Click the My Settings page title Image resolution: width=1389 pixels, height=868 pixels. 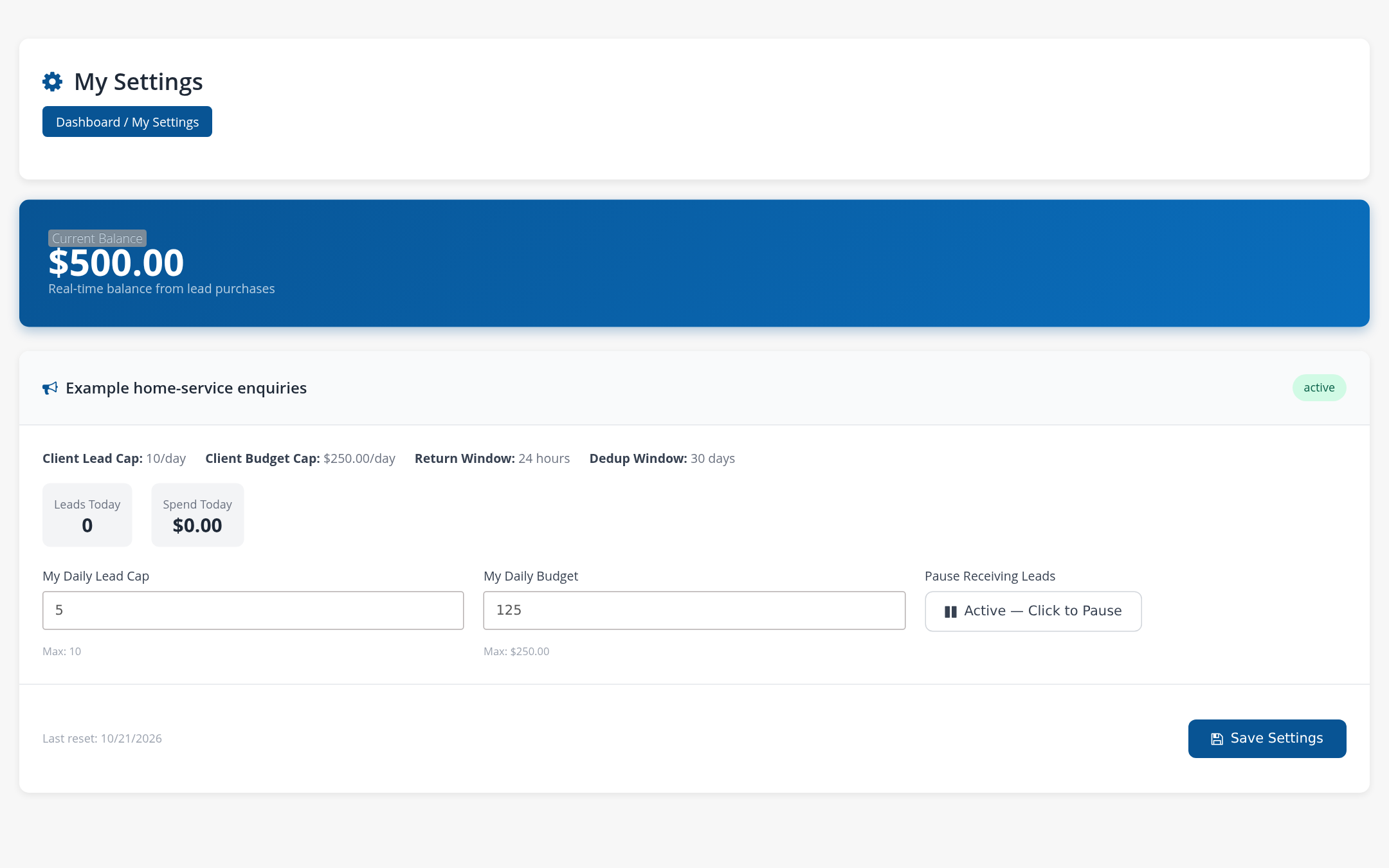[138, 82]
